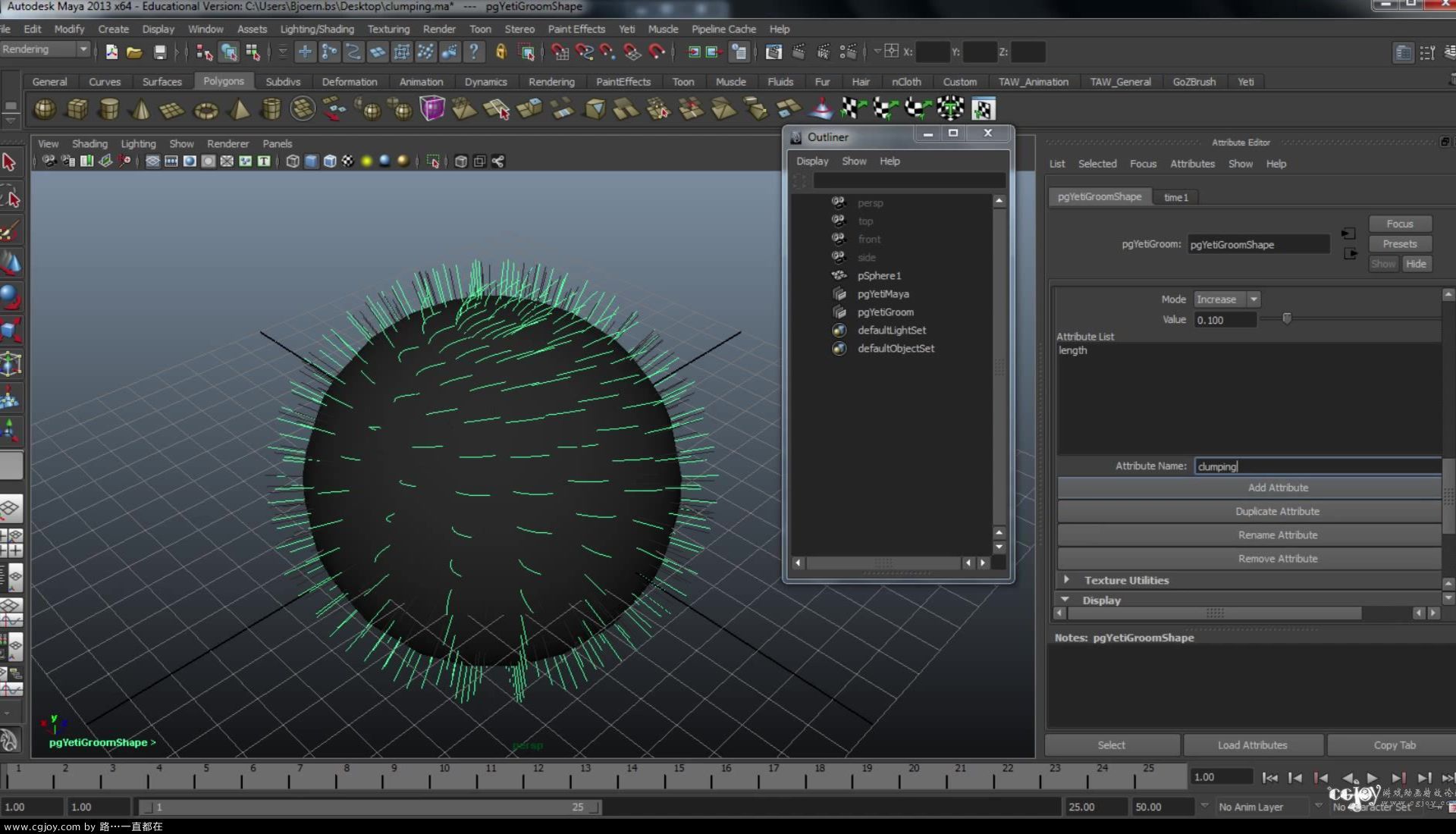The width and height of the screenshot is (1456, 834).
Task: Select defaultLightSet in the Outliner
Action: pos(891,331)
